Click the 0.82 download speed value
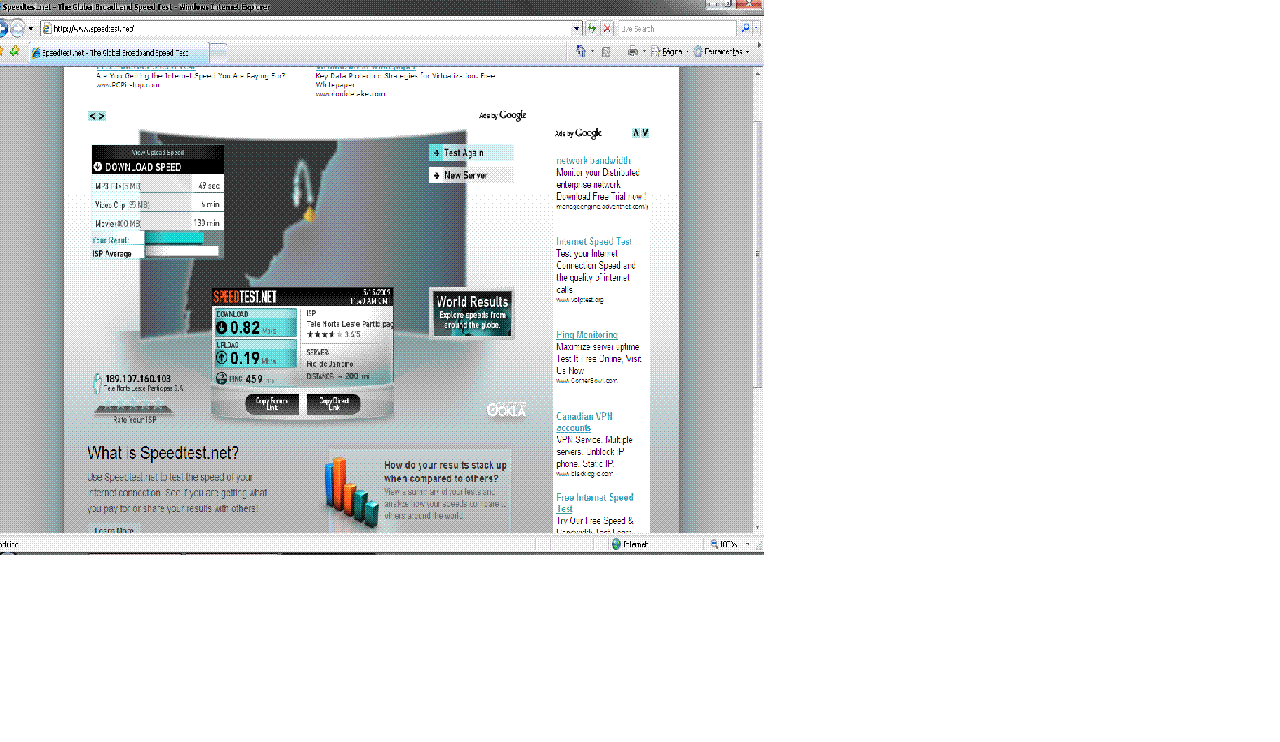Screen dimensions: 1280x742 246,328
